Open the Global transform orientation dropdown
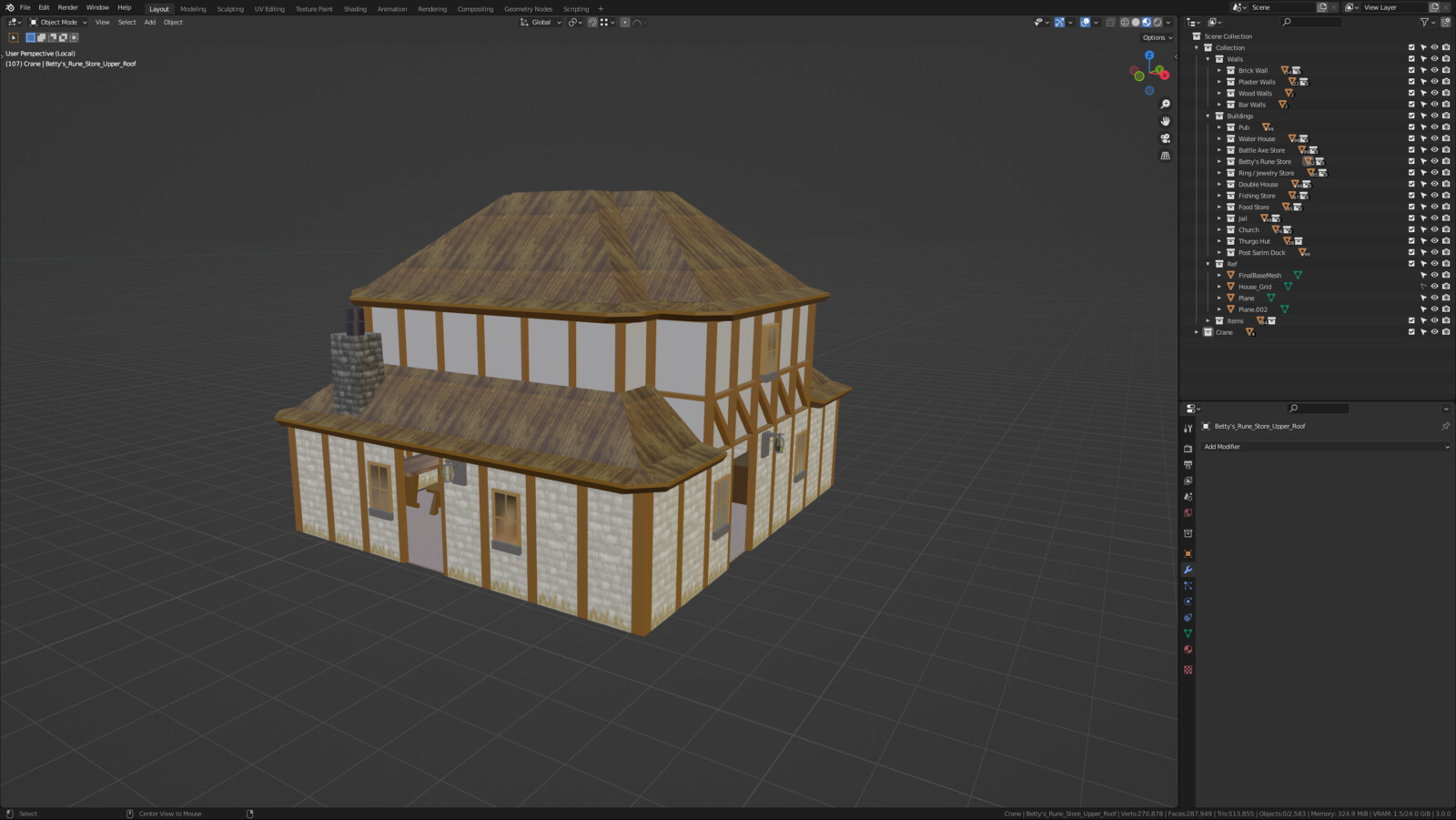 541,22
